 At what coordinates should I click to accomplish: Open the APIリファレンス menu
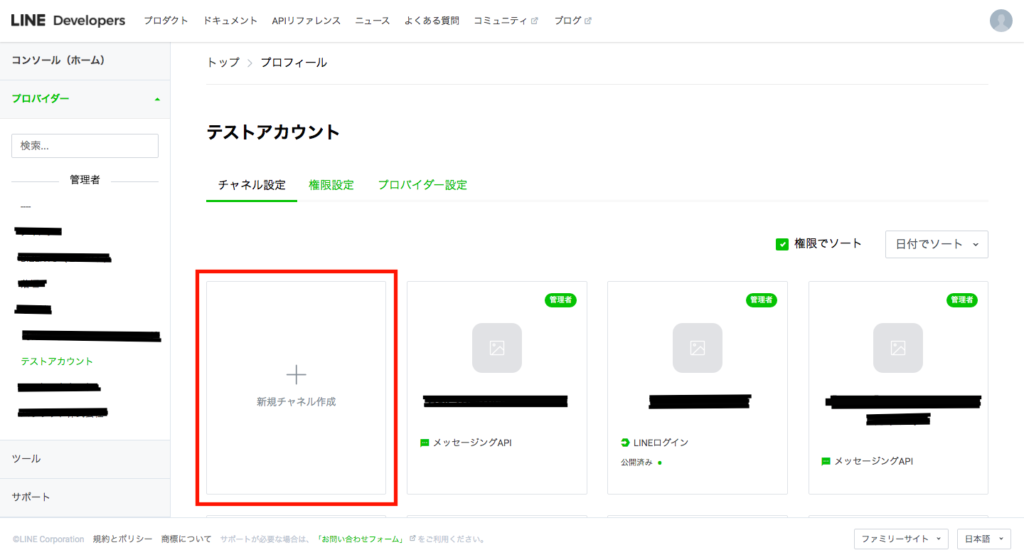coord(306,21)
